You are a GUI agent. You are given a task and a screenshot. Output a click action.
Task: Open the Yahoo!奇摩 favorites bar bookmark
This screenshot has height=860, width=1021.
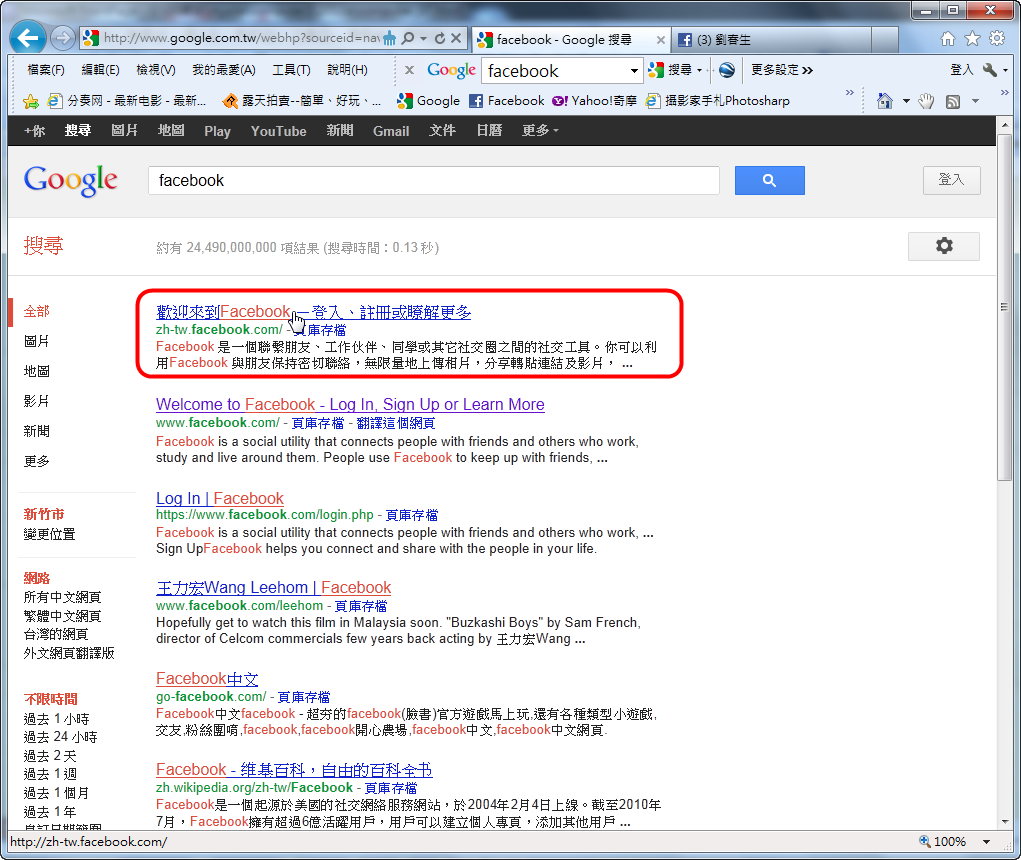(594, 101)
